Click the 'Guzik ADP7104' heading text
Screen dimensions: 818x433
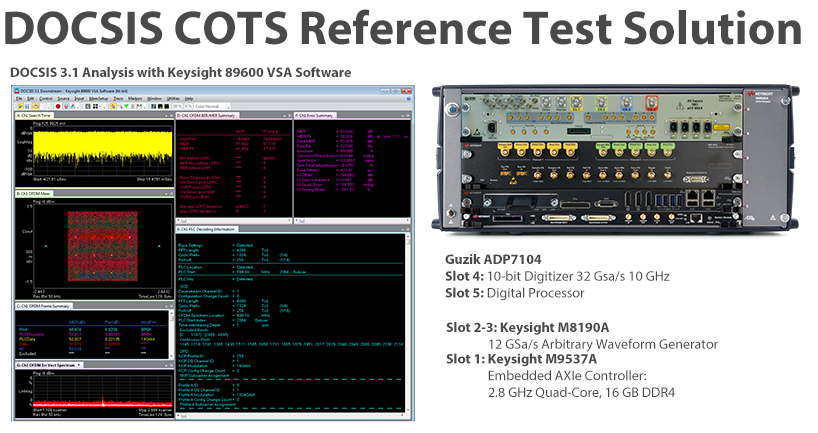tap(493, 259)
